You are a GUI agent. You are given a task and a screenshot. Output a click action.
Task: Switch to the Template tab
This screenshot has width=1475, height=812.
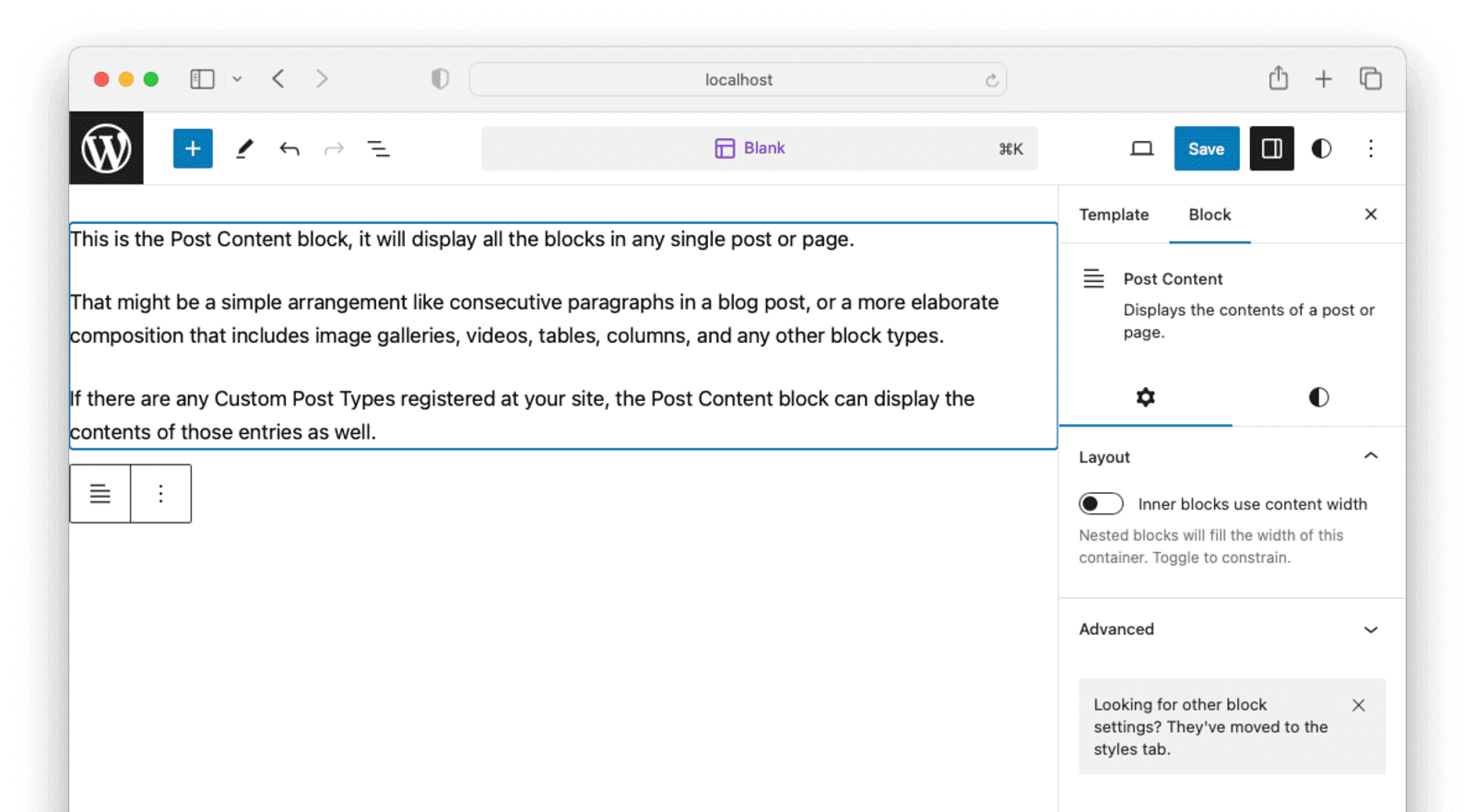[x=1114, y=215]
